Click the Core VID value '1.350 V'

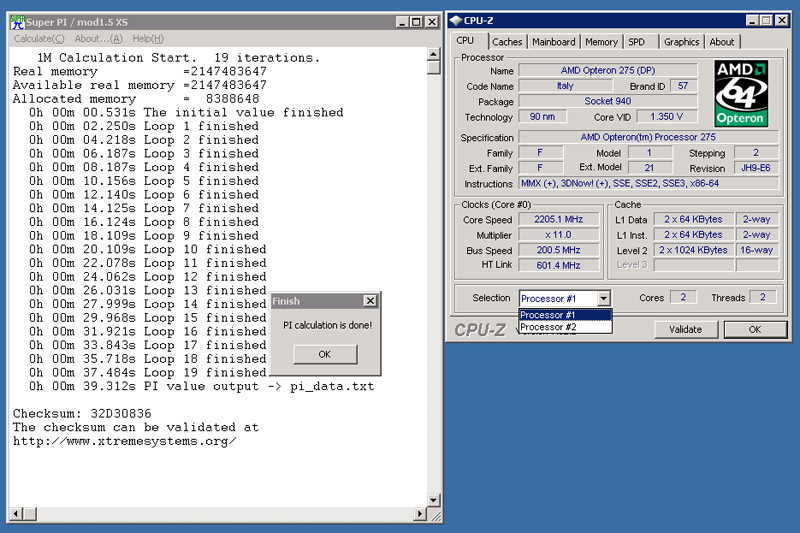pyautogui.click(x=666, y=117)
